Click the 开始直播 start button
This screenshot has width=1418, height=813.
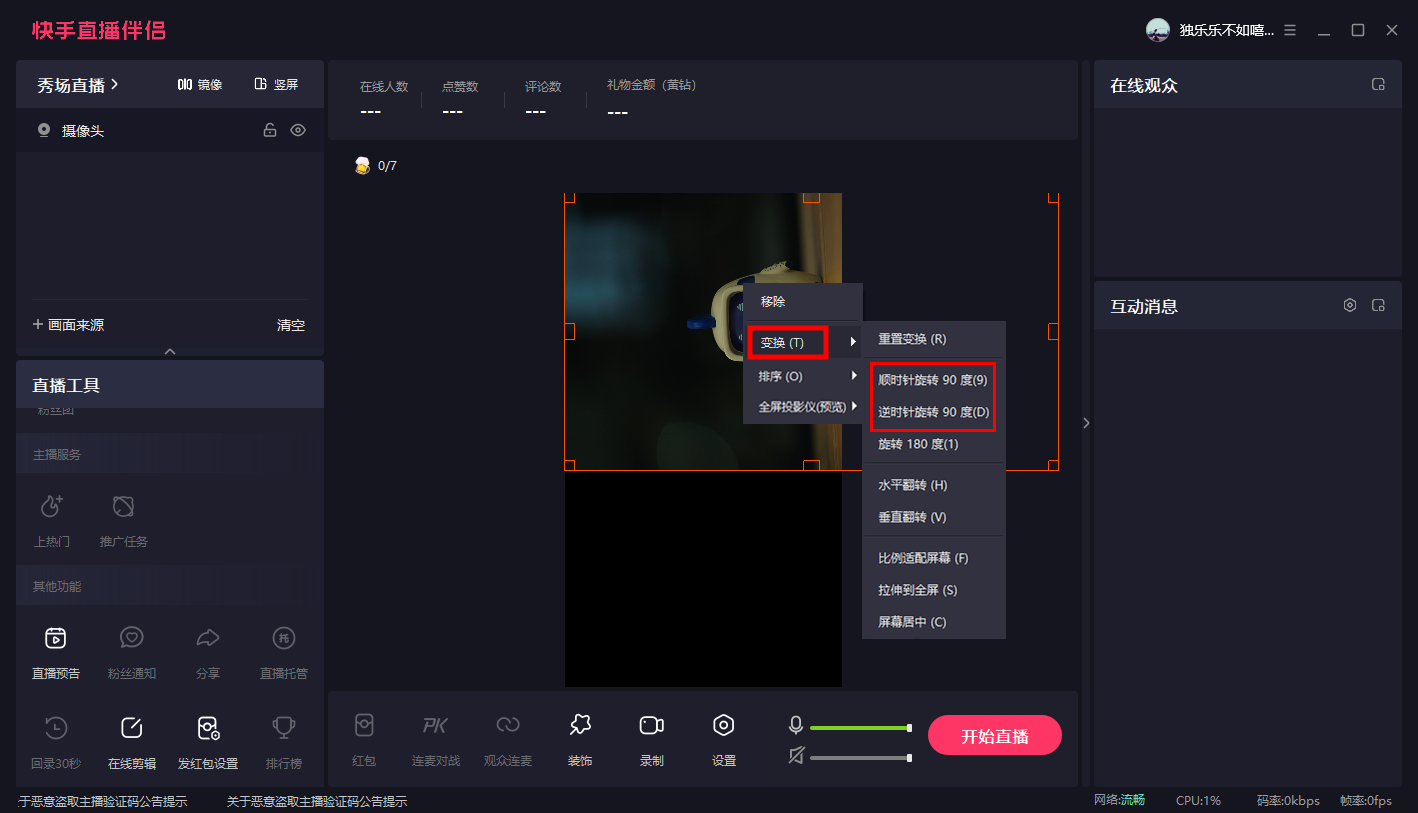(994, 736)
